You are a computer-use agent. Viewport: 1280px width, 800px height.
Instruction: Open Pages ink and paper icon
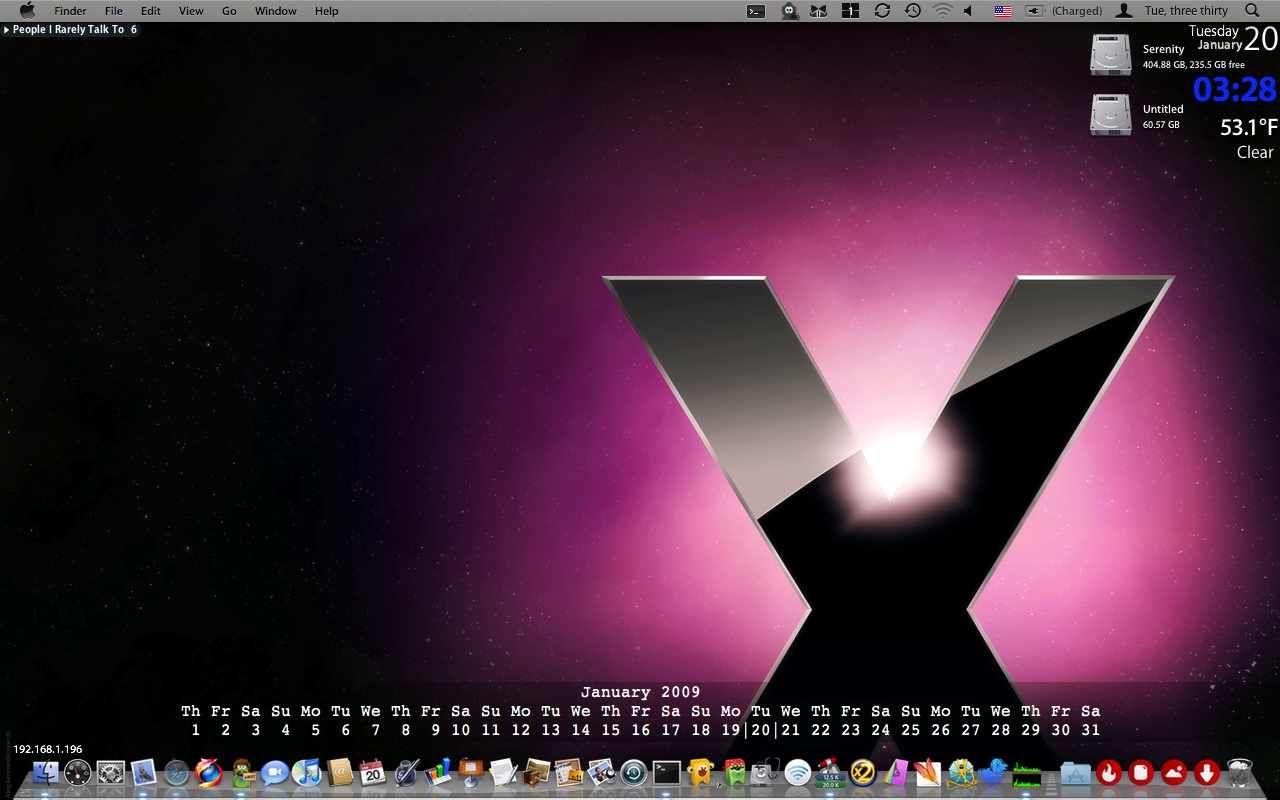(x=503, y=772)
